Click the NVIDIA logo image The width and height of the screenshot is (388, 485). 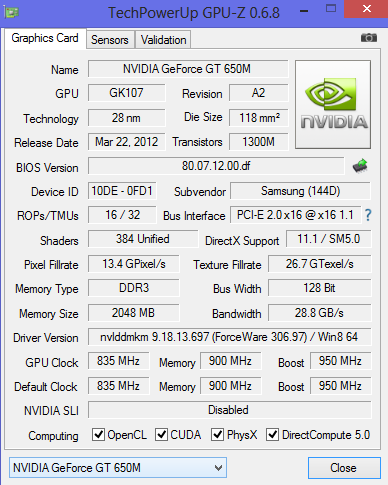click(333, 104)
